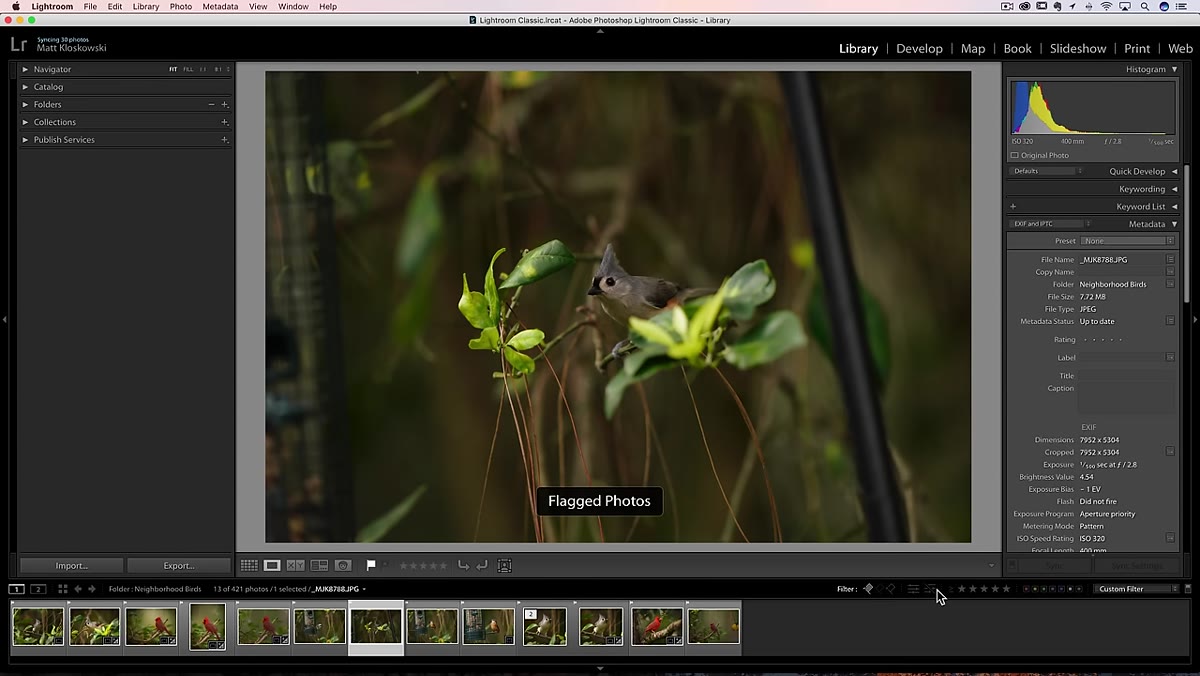Open the Custom Filter dropdown
The width and height of the screenshot is (1200, 676).
[x=1136, y=589]
